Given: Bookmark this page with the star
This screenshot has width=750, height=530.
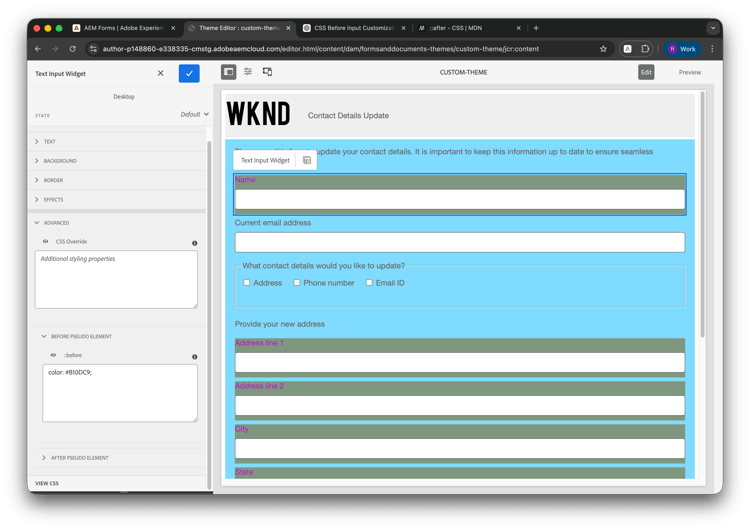Looking at the screenshot, I should pyautogui.click(x=603, y=49).
